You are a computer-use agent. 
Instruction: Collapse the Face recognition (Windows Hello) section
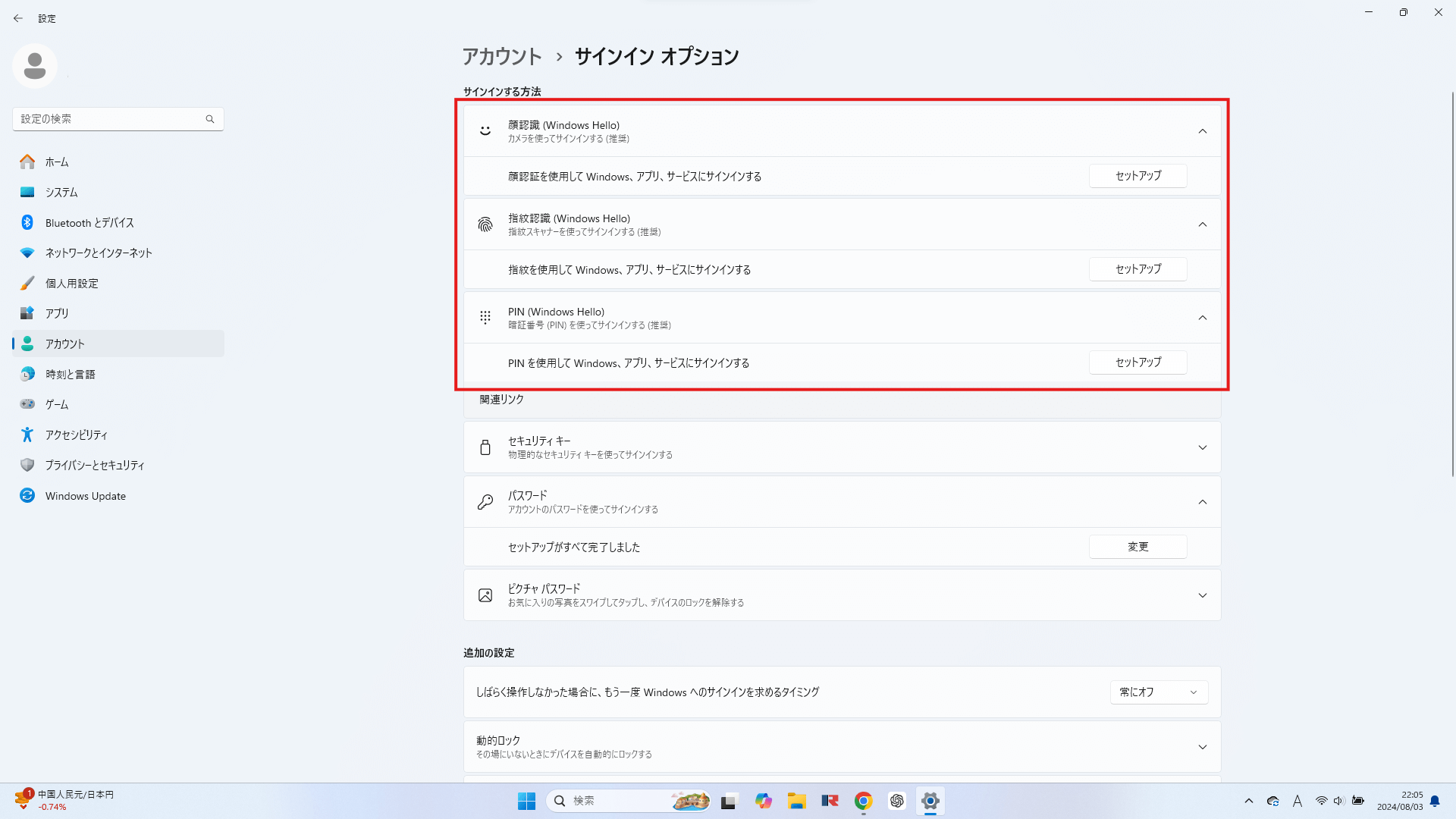[1203, 131]
